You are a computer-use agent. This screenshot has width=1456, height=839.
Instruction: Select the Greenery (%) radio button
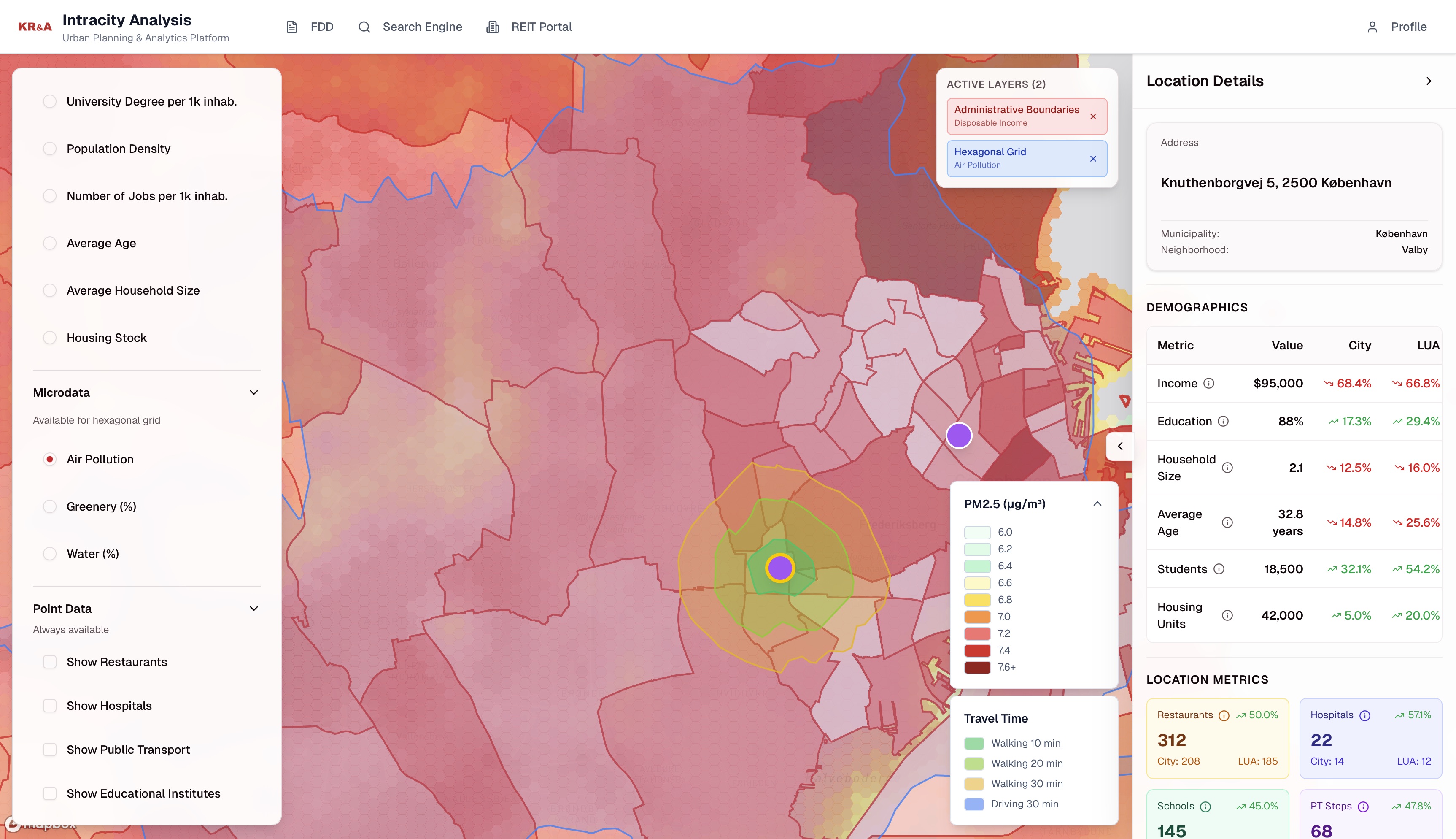click(50, 506)
